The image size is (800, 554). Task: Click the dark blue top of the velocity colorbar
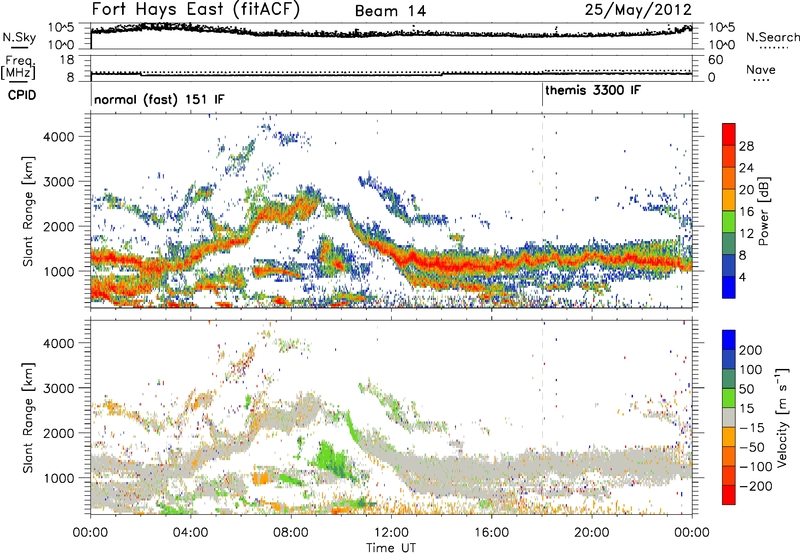[729, 340]
